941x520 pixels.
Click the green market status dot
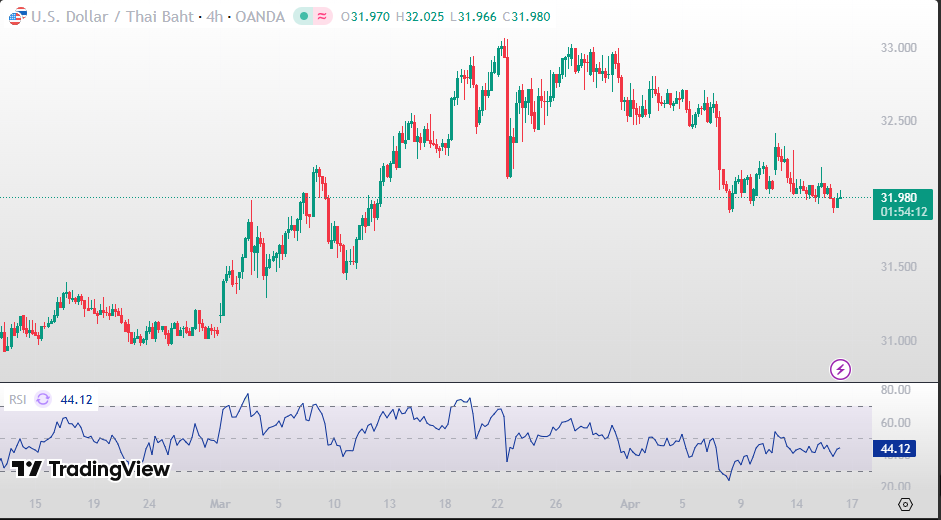[x=304, y=17]
